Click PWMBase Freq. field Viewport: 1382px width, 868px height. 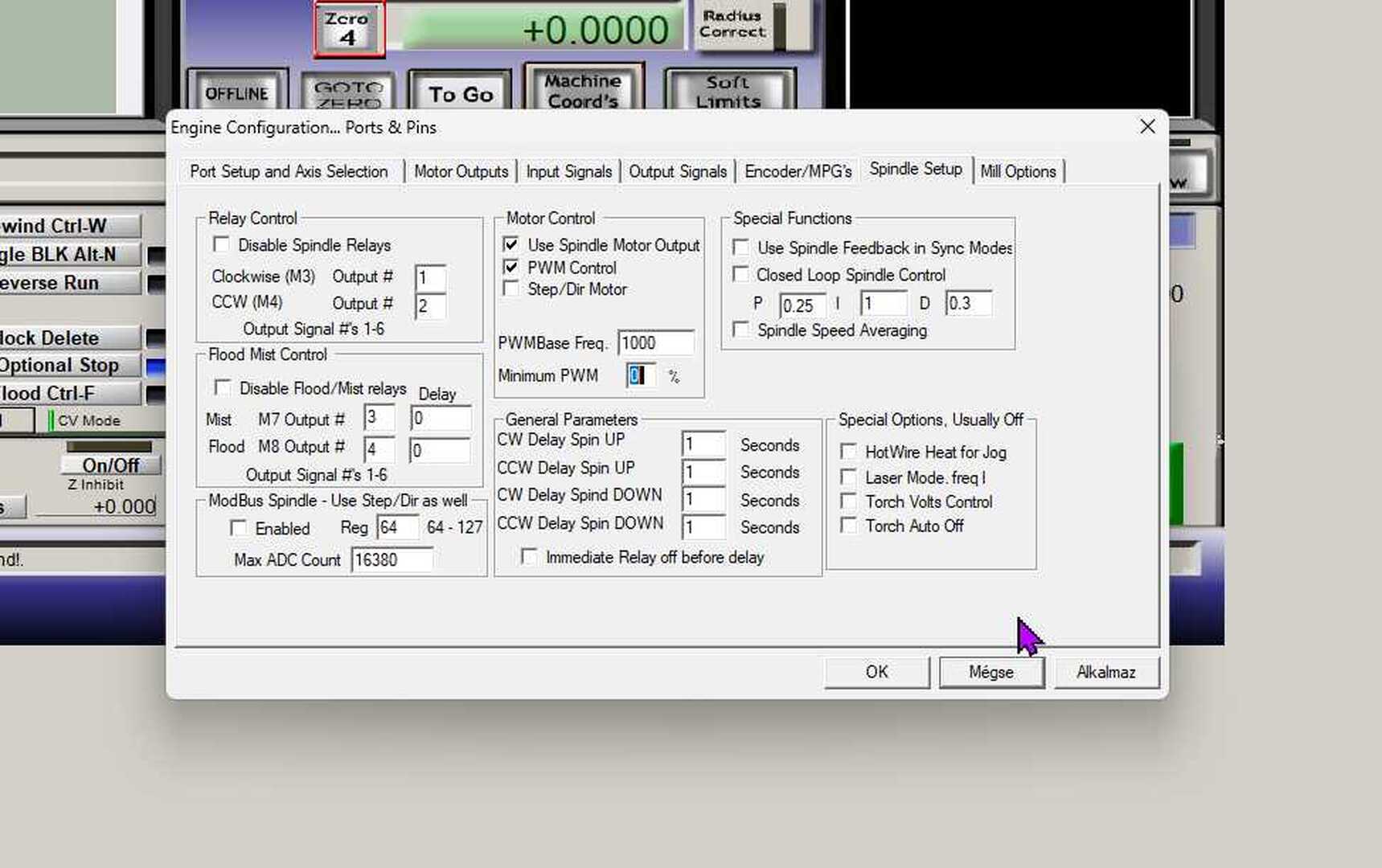point(655,342)
